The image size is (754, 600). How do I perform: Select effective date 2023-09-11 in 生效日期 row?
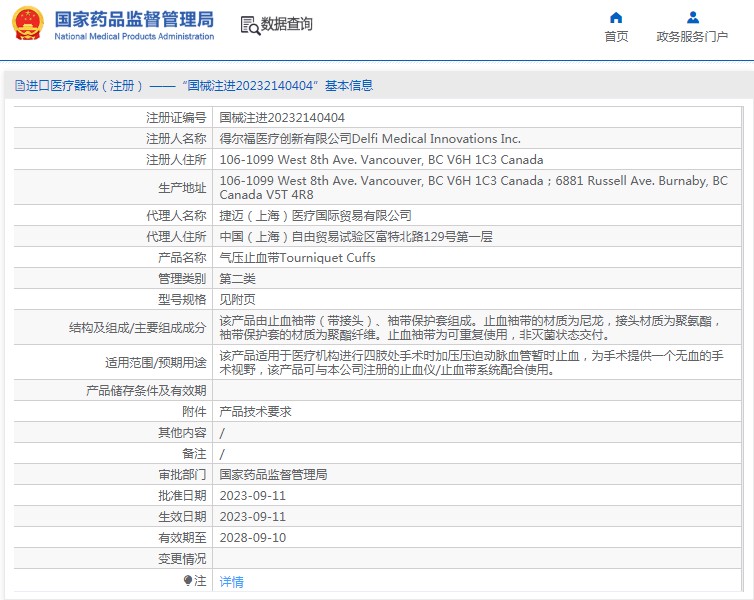(x=252, y=517)
